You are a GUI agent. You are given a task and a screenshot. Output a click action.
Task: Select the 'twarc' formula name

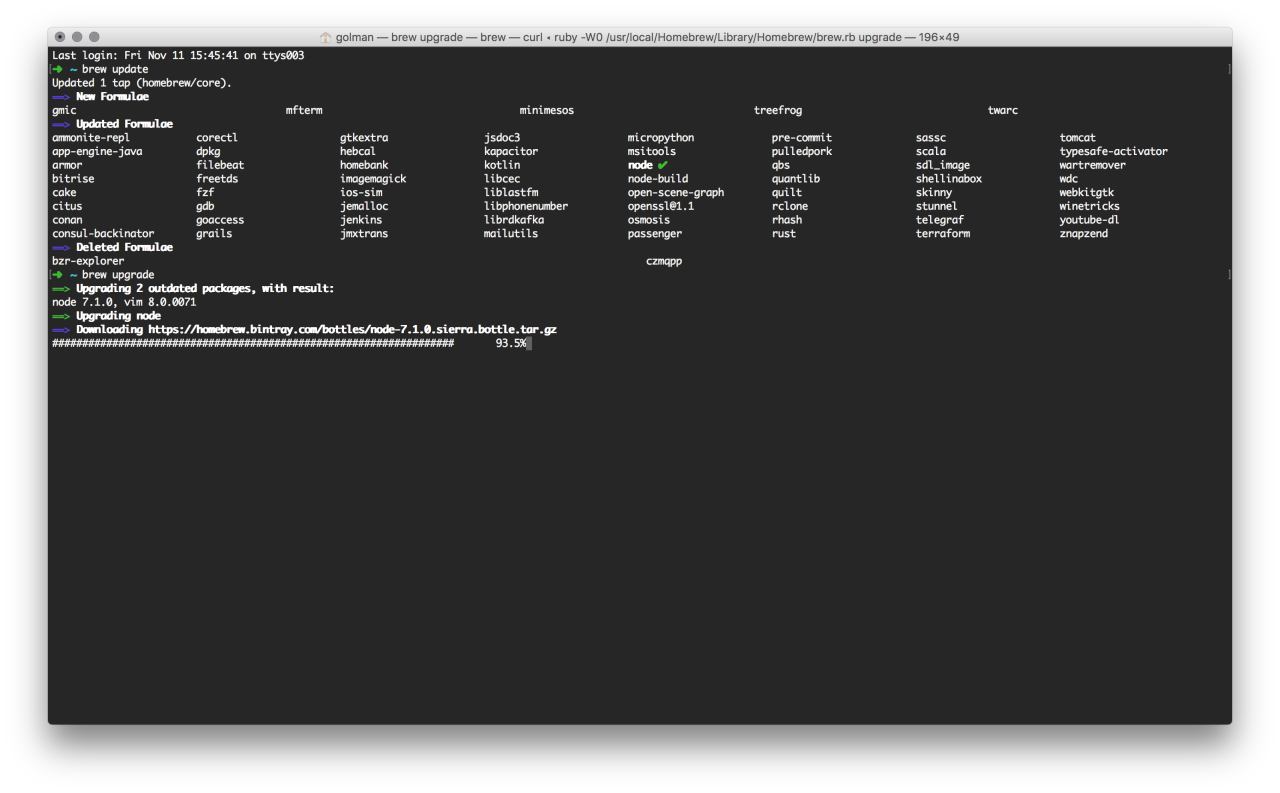click(1003, 110)
